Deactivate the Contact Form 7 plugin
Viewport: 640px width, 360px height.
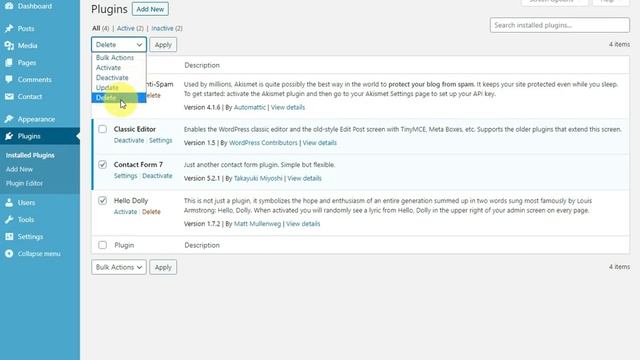(157, 176)
